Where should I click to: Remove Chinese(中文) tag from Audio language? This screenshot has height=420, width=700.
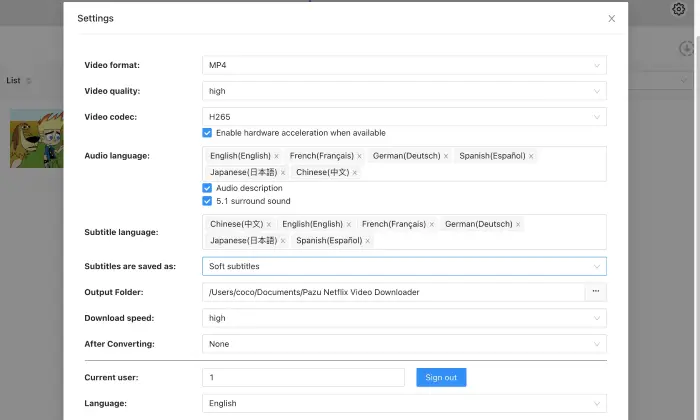point(354,173)
